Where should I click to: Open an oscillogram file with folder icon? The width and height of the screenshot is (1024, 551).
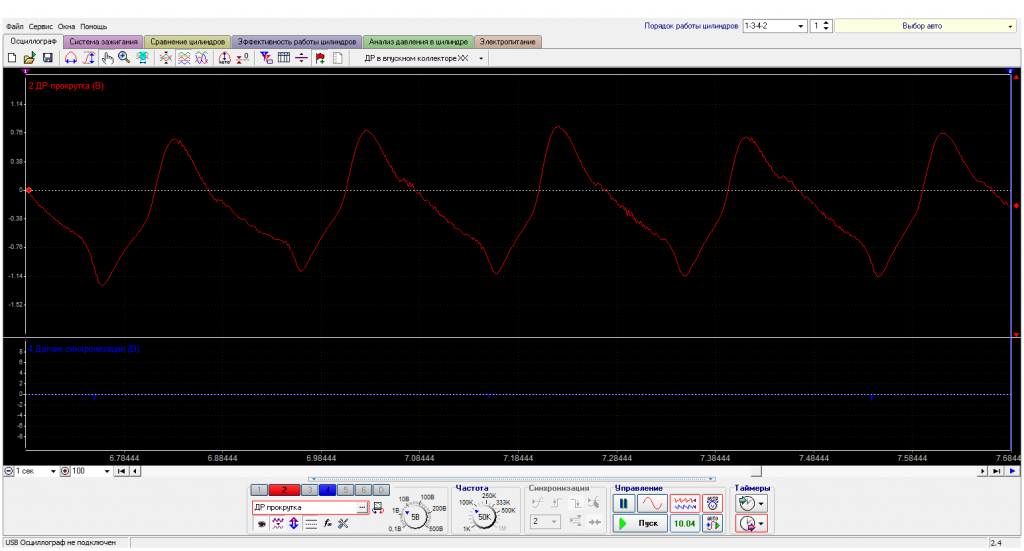point(29,58)
